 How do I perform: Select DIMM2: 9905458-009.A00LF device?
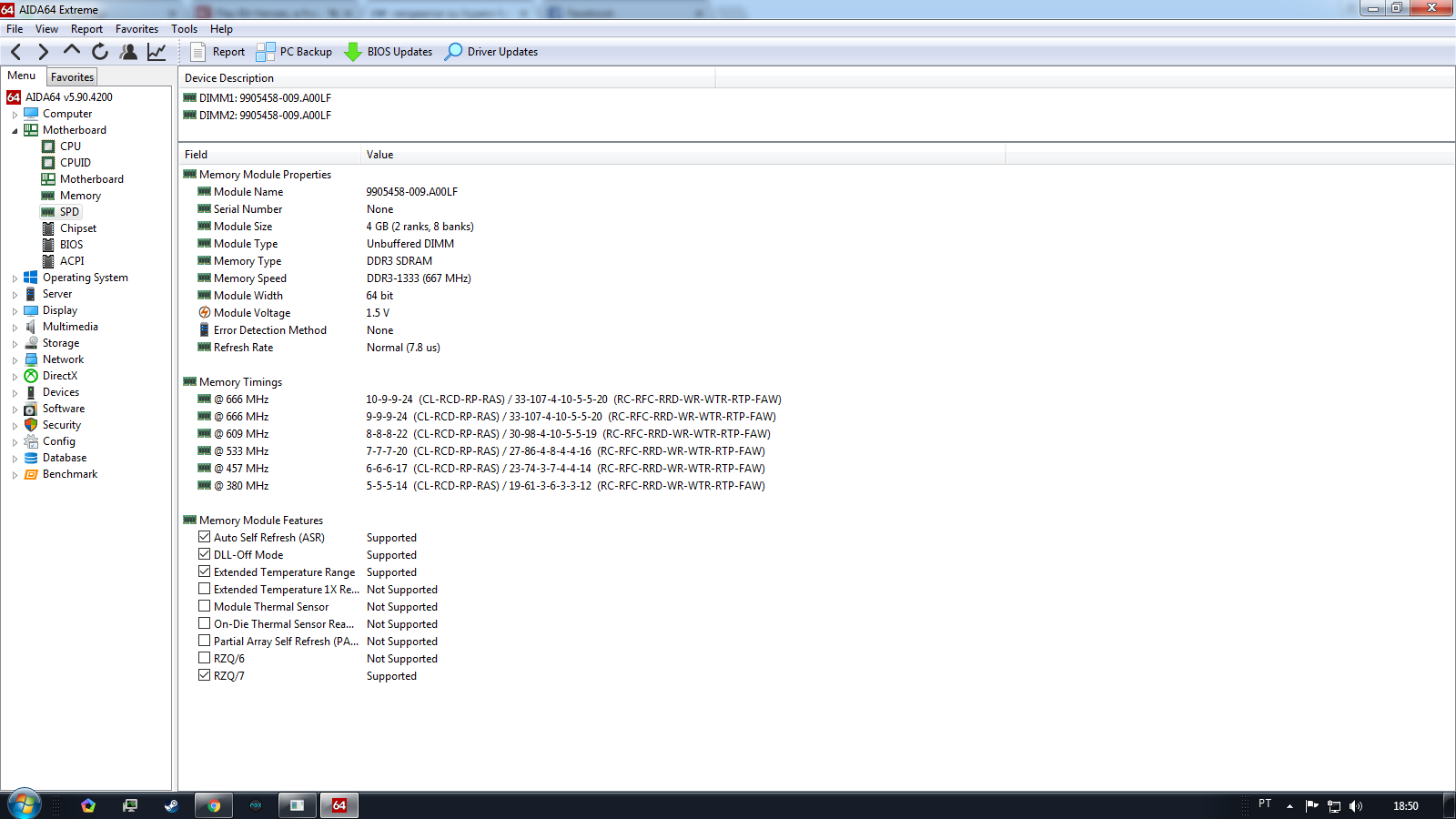click(x=265, y=116)
